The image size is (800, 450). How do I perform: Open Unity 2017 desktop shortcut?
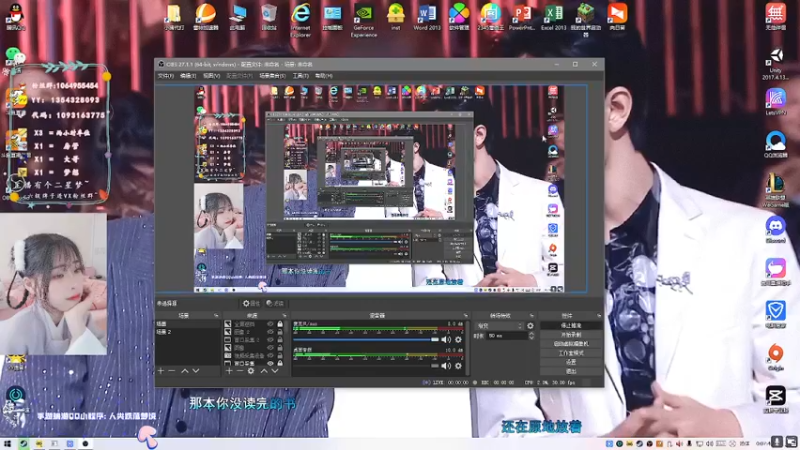coord(776,64)
